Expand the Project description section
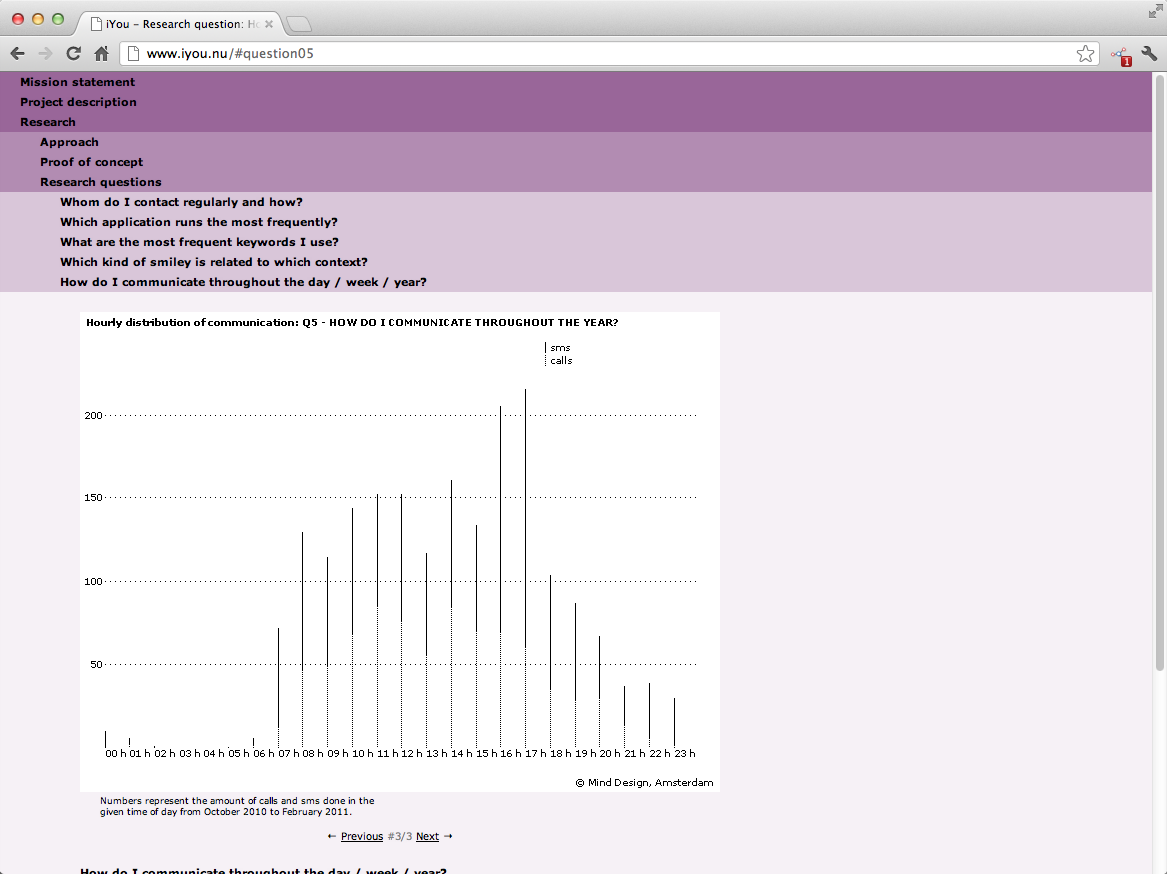Viewport: 1167px width, 874px height. click(x=78, y=102)
